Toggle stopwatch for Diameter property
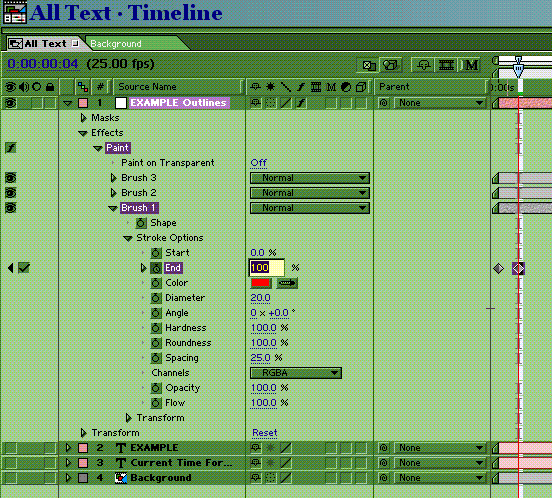552x498 pixels. click(156, 298)
